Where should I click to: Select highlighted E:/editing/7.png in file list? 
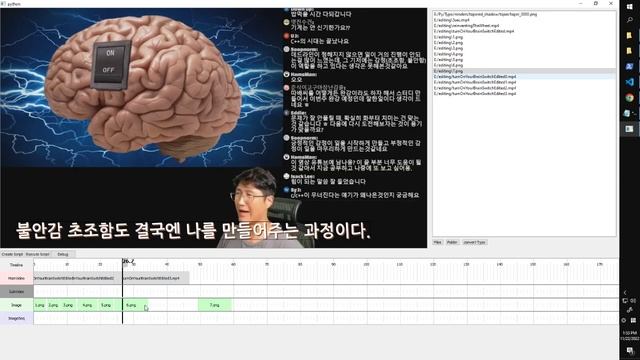tap(524, 71)
